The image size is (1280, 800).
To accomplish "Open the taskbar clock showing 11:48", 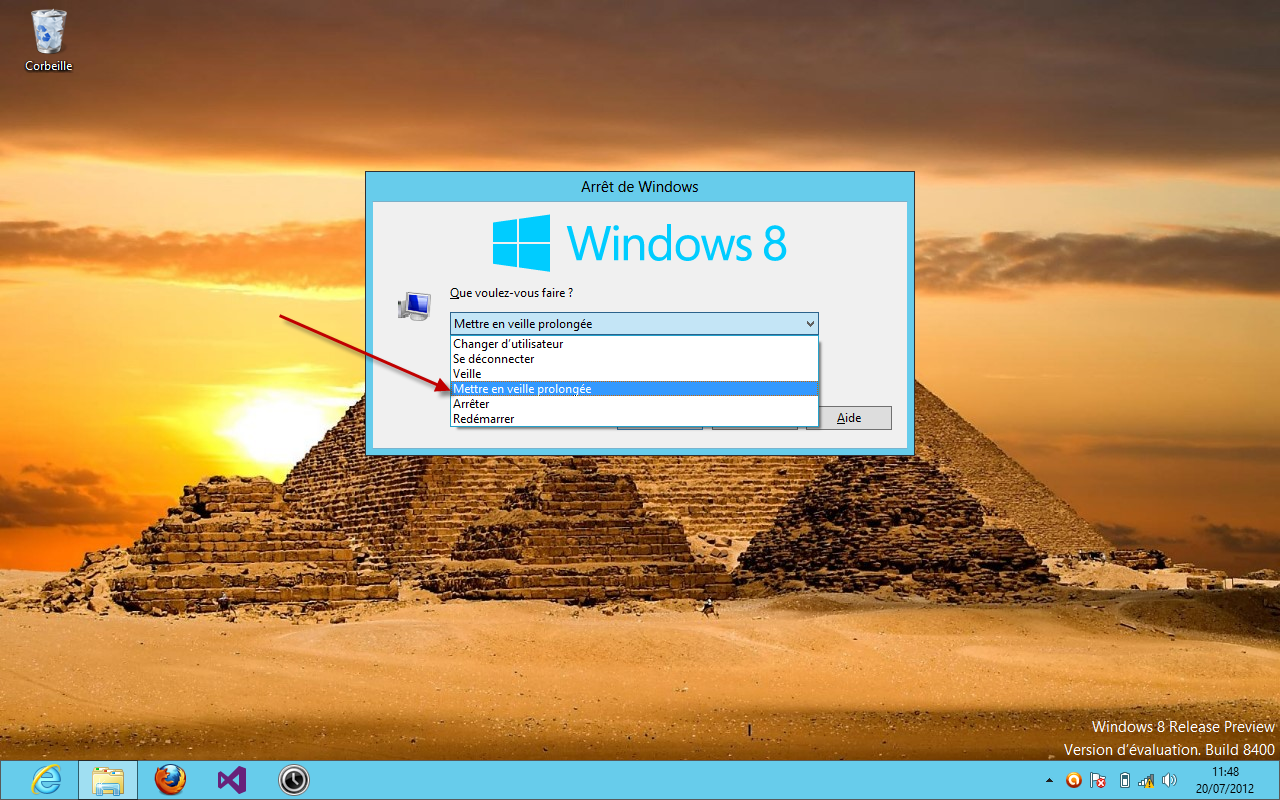I will (1225, 780).
